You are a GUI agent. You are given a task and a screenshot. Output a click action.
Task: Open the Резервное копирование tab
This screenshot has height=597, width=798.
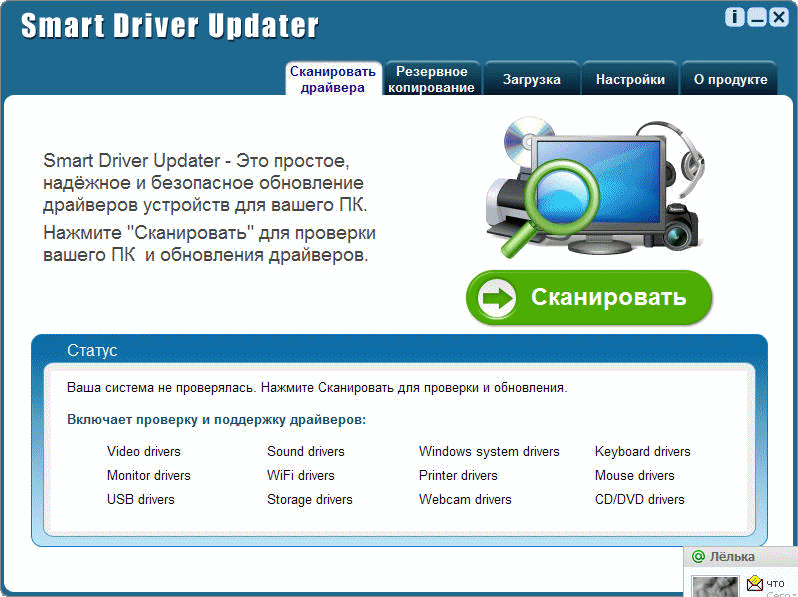tap(432, 79)
